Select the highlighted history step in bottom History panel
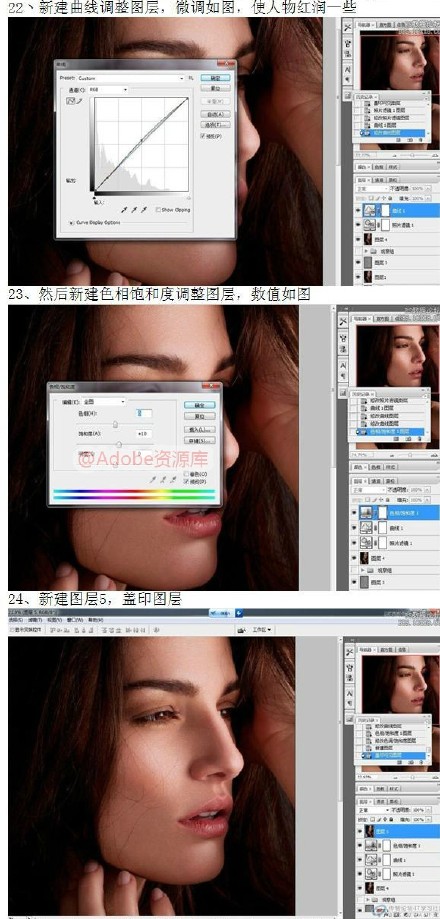The width and height of the screenshot is (440, 919). (393, 755)
